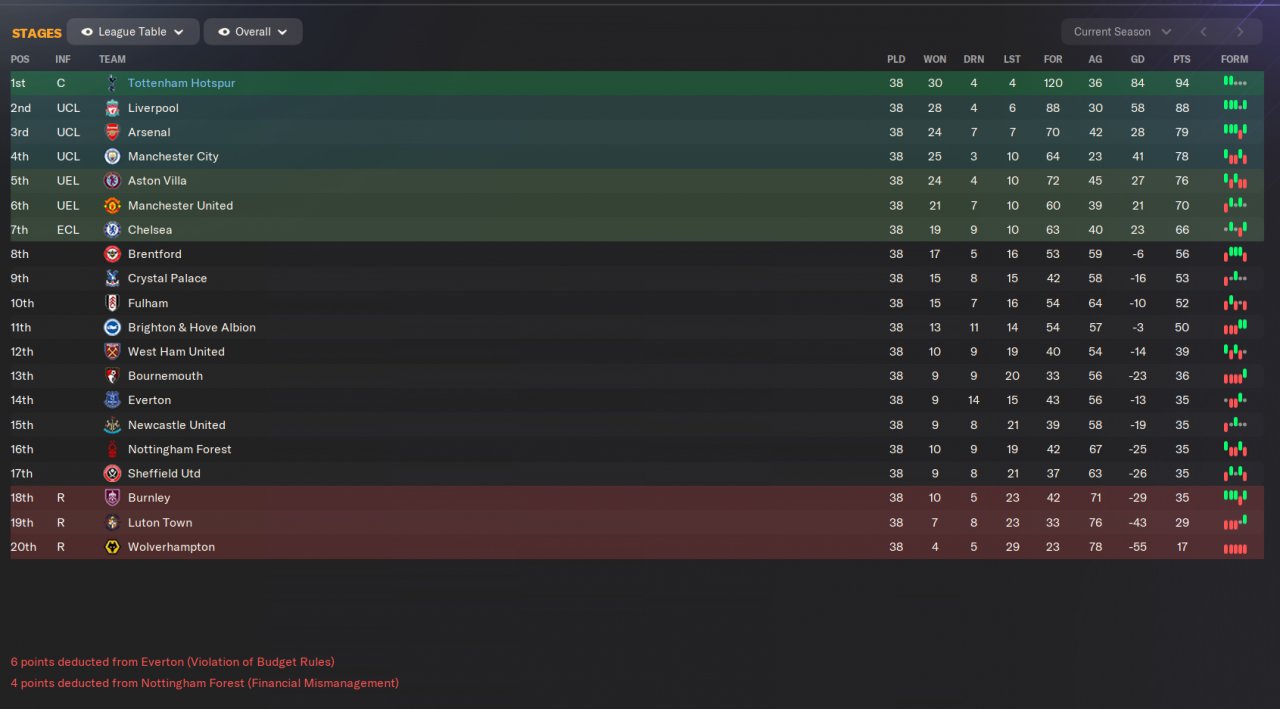Sort table by WON column header
This screenshot has width=1280, height=709.
[934, 59]
